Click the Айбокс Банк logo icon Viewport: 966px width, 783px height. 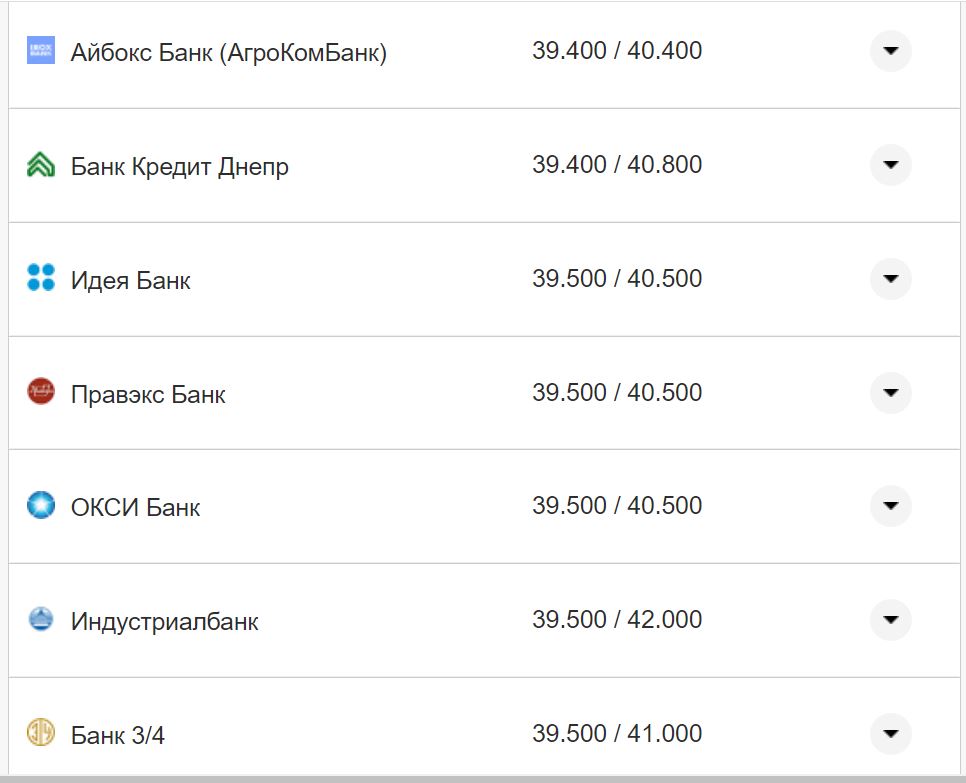tap(41, 50)
